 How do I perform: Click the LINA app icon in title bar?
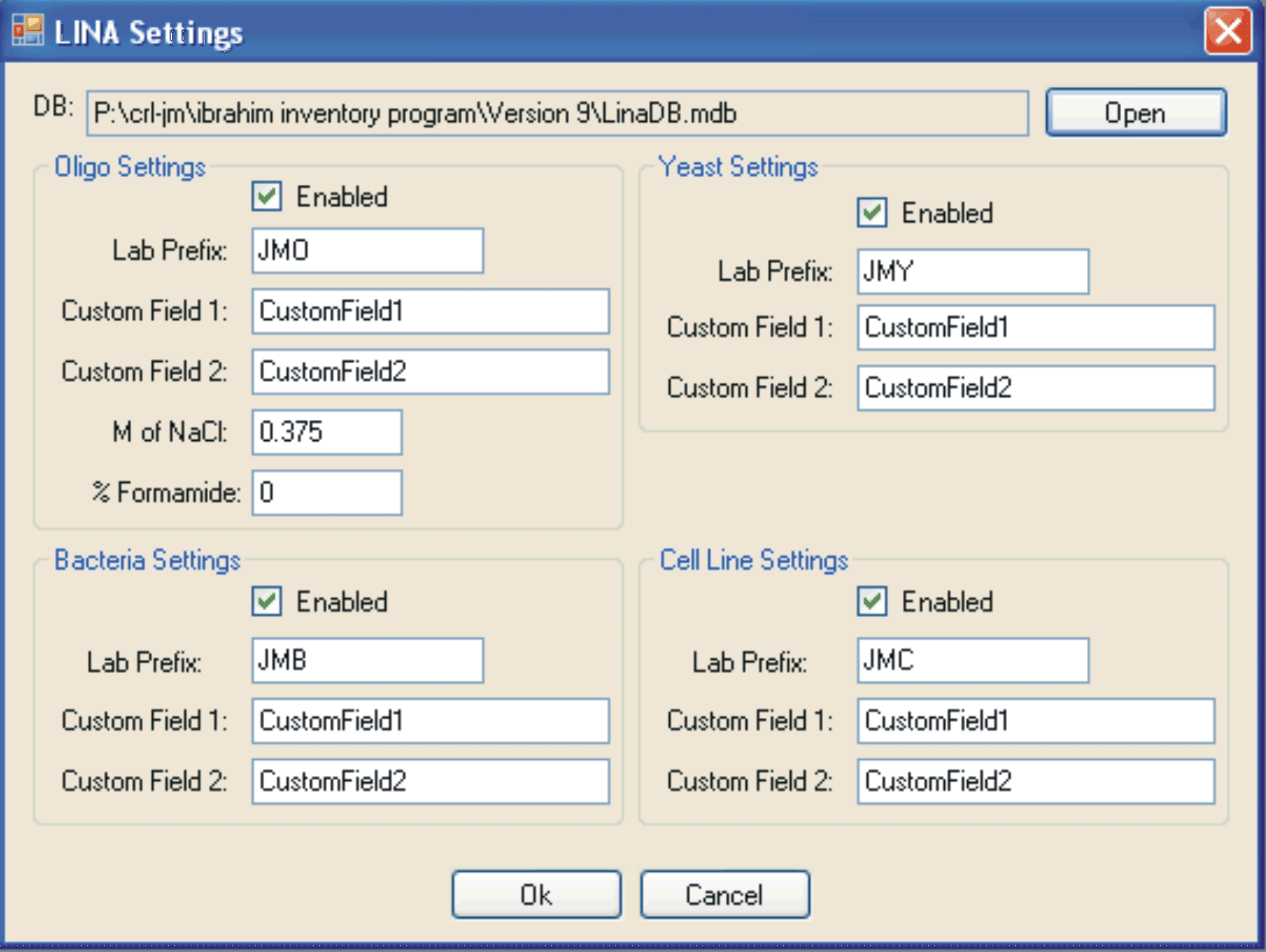(28, 30)
